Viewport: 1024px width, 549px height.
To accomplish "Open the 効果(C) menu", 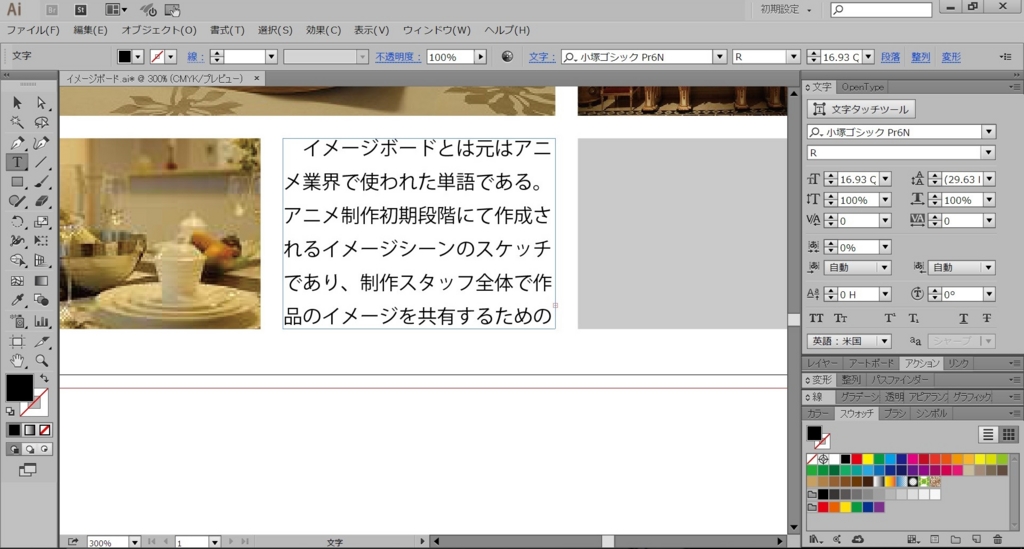I will pyautogui.click(x=324, y=30).
